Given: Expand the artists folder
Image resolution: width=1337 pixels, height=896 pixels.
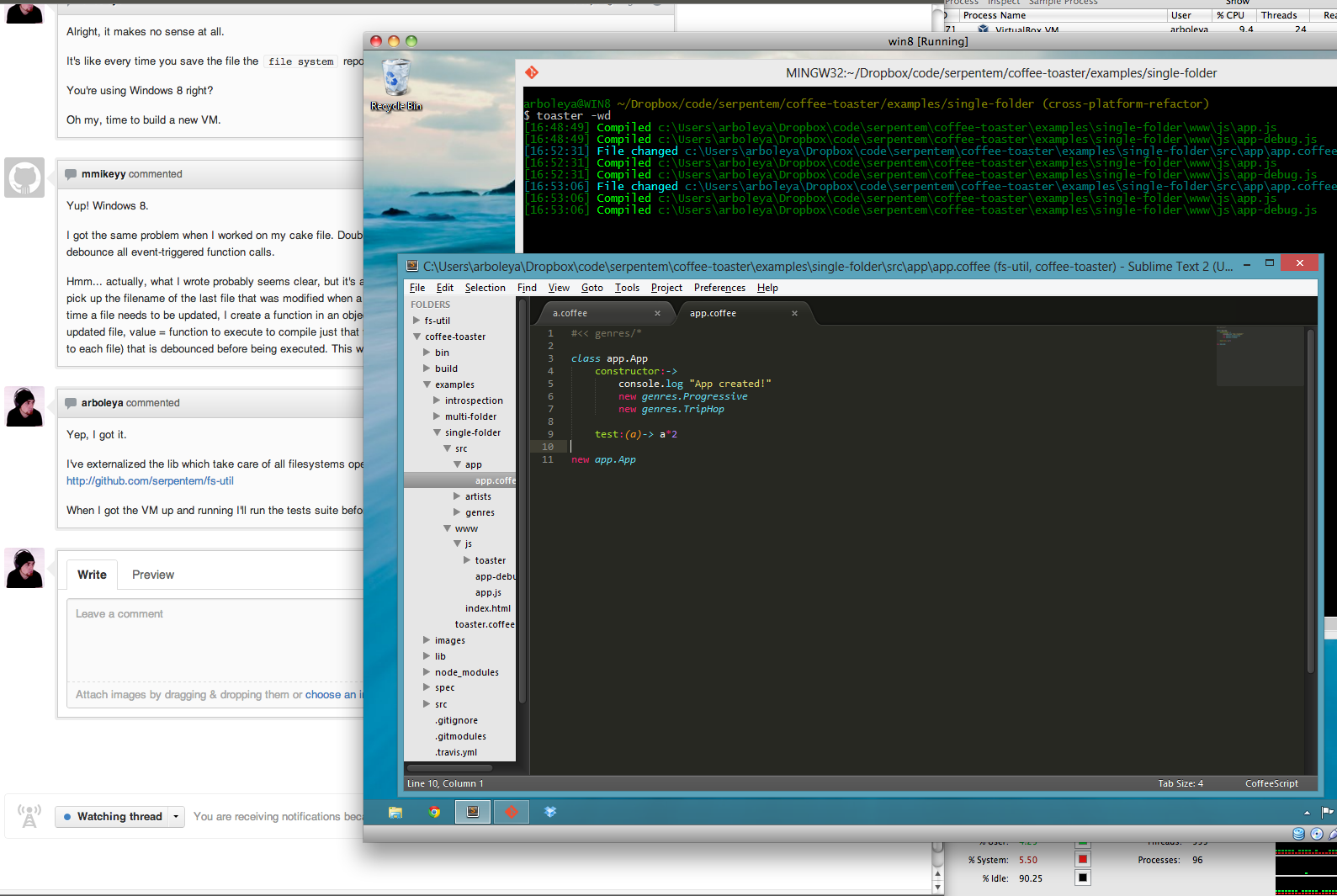Looking at the screenshot, I should pyautogui.click(x=457, y=496).
